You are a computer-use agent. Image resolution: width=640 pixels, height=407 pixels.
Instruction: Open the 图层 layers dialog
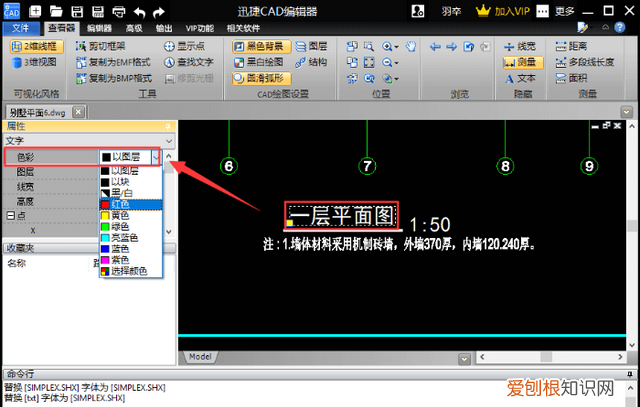[x=311, y=47]
